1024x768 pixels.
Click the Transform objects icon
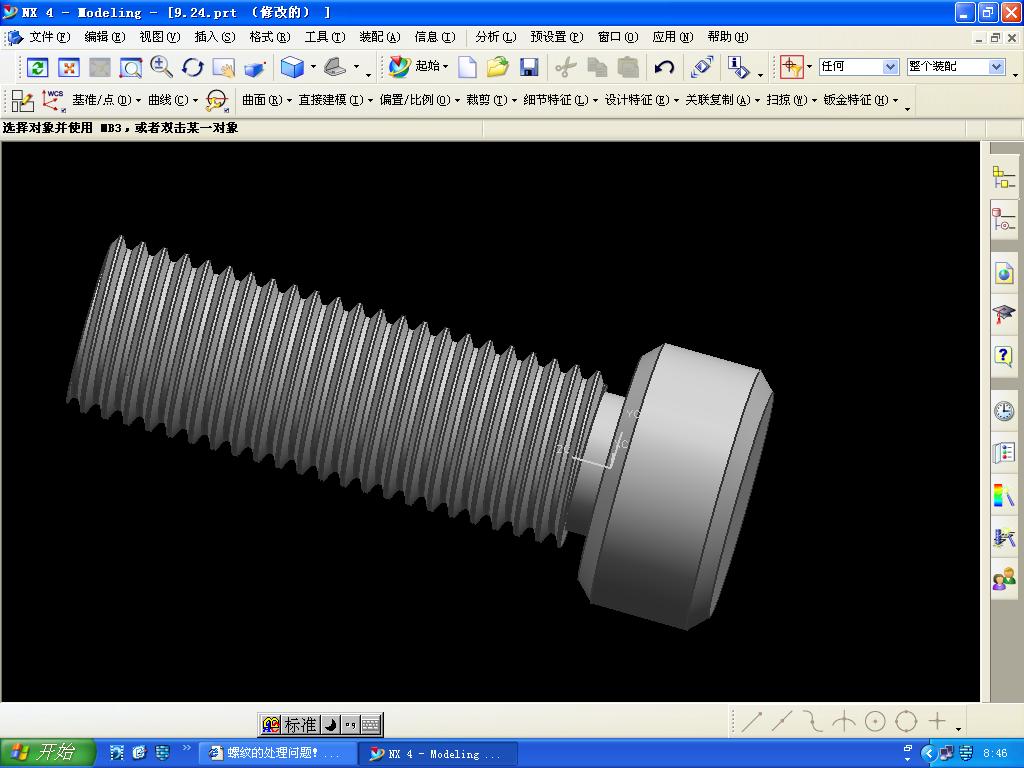(702, 67)
